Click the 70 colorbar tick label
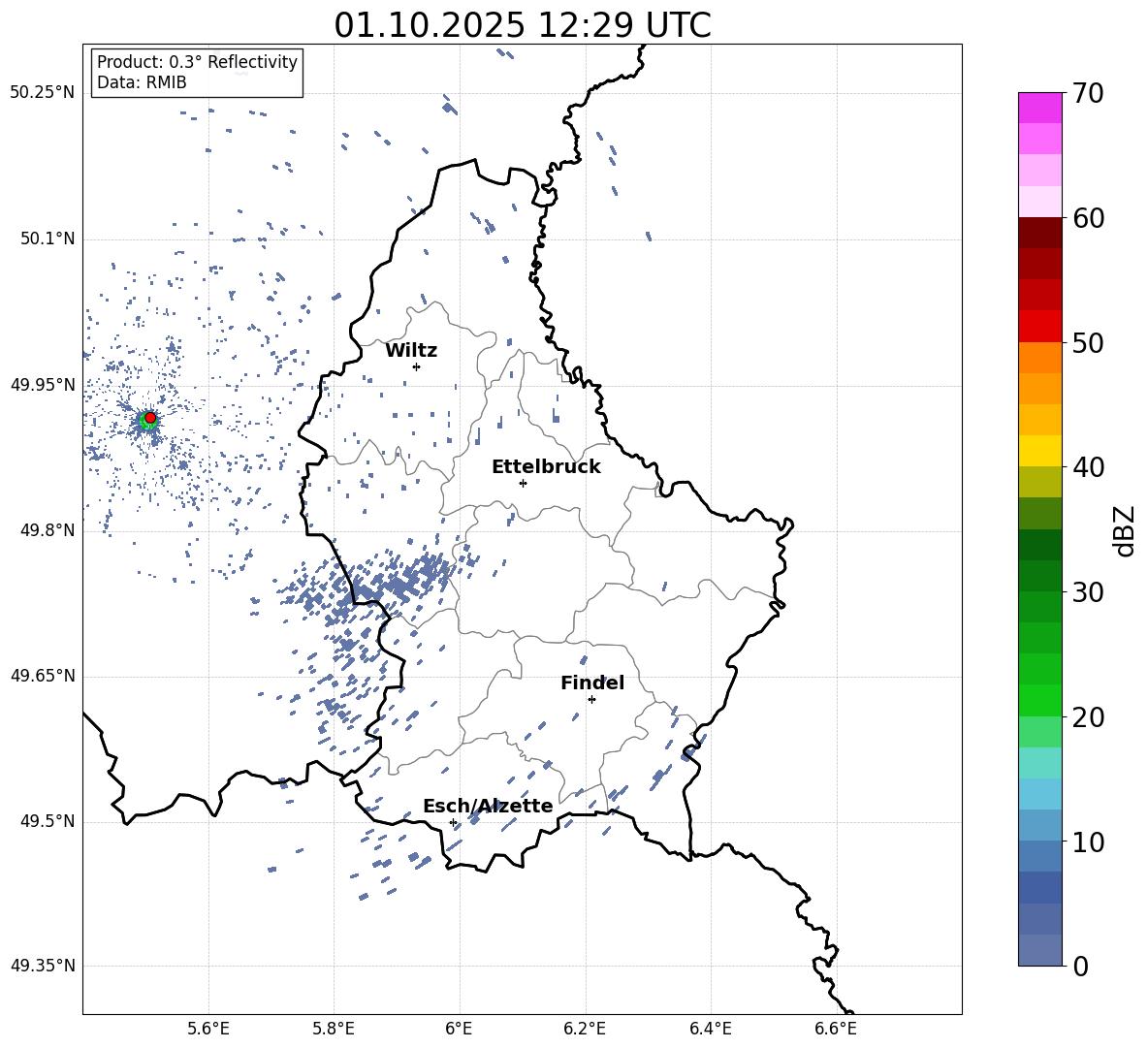Screen dimensions: 1148x1048 tap(1088, 94)
